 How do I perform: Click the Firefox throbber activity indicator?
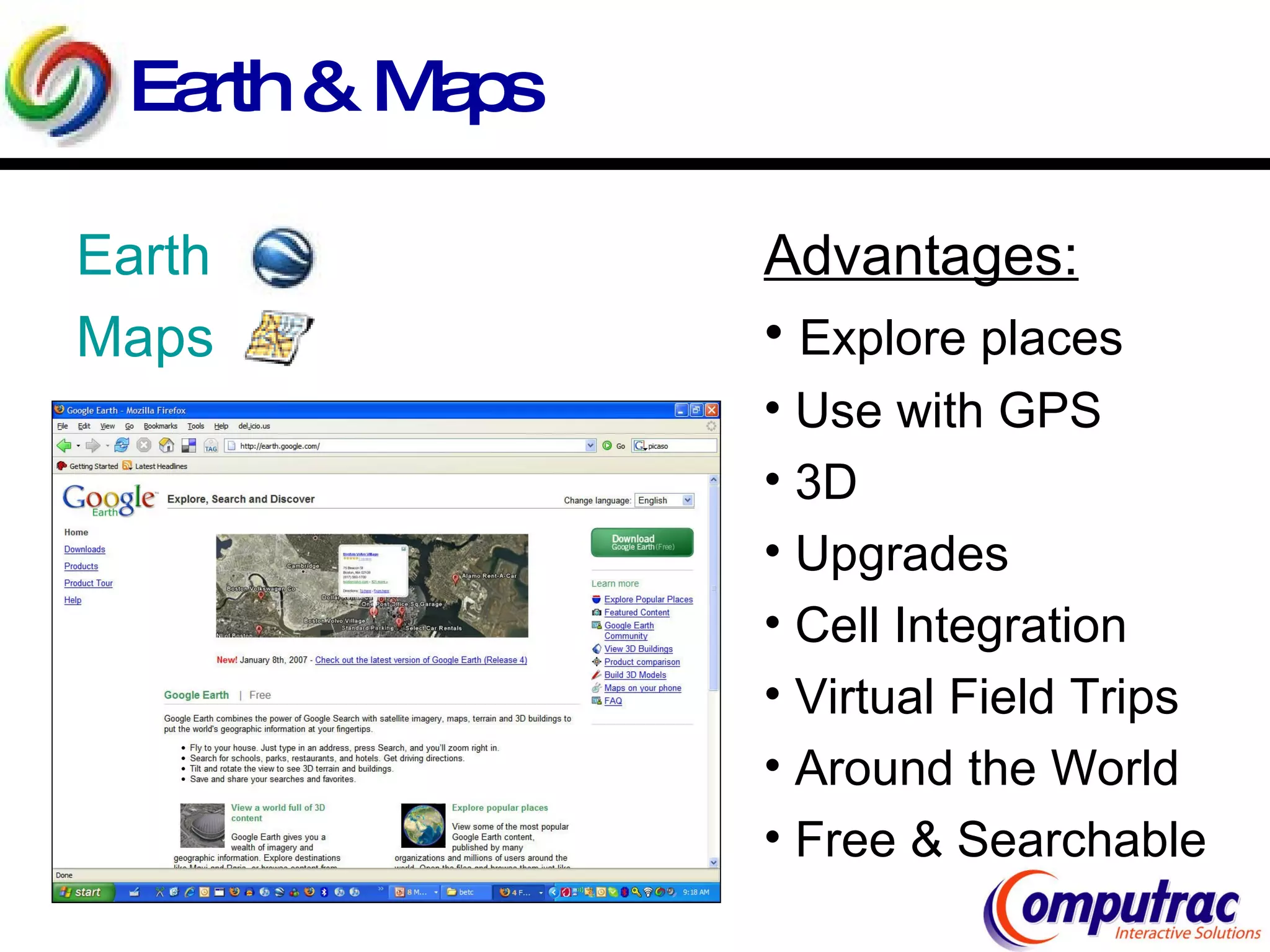pyautogui.click(x=711, y=426)
